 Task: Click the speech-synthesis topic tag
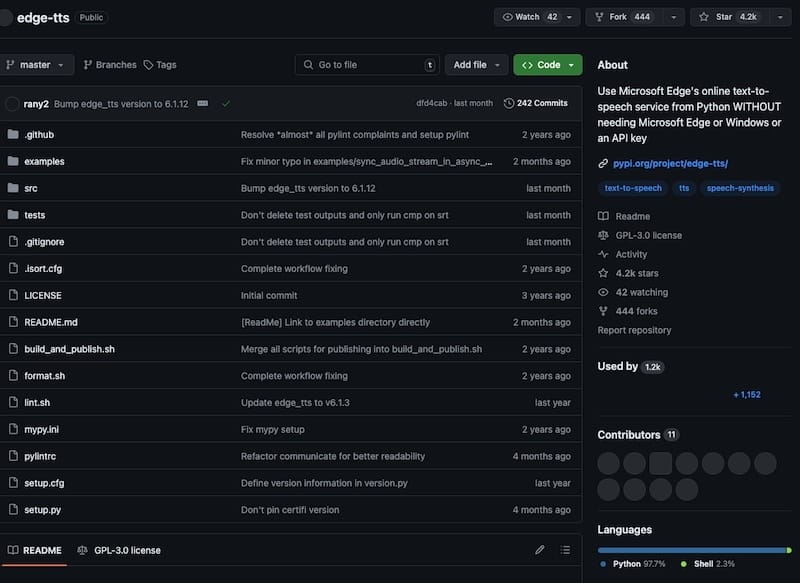740,188
